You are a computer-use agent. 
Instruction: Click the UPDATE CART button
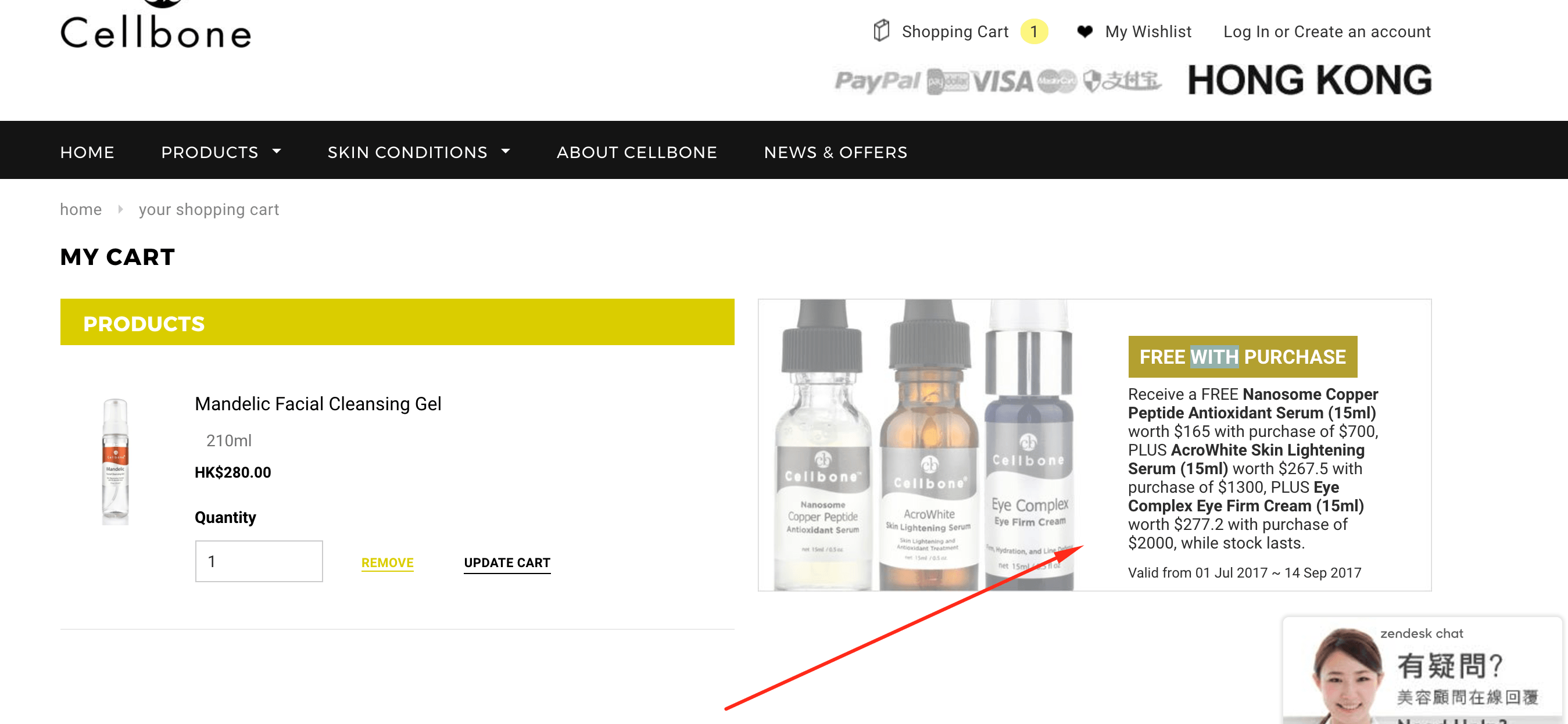[x=507, y=563]
